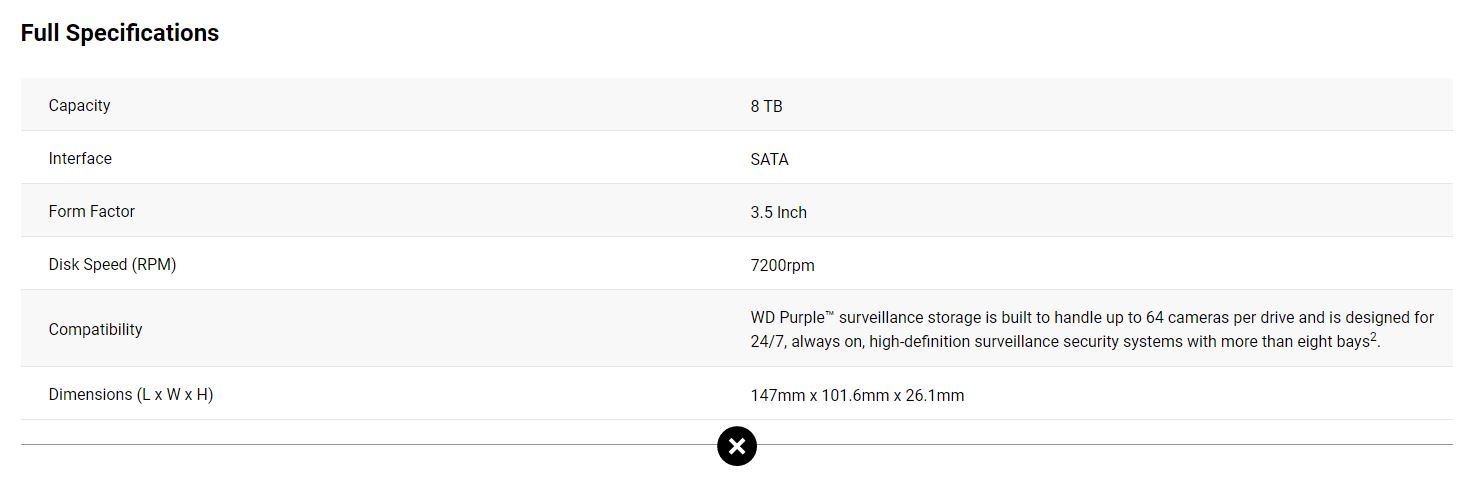Open footnote 2 superscript after "eight bays"

[1374, 337]
